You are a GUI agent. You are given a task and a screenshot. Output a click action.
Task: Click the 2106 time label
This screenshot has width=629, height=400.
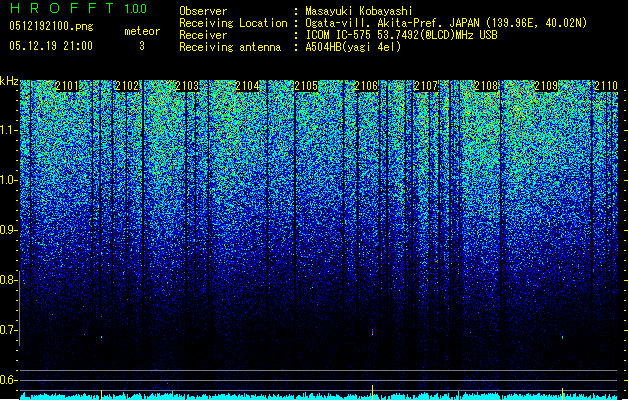(x=366, y=86)
